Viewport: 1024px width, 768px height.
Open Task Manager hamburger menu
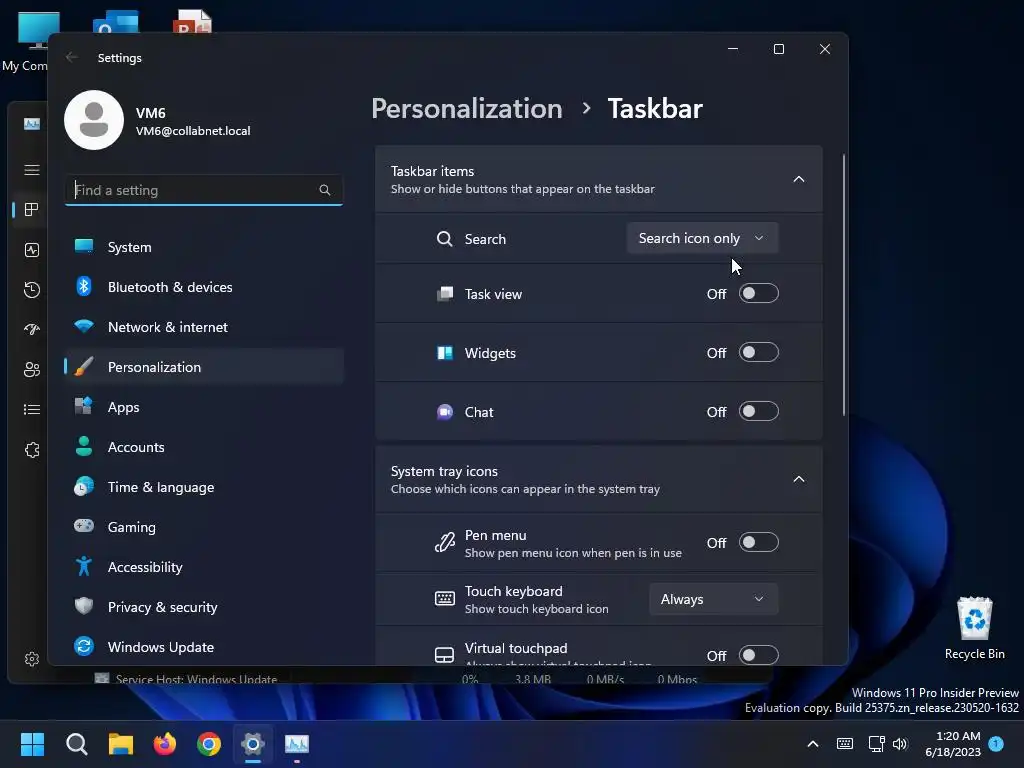(x=31, y=170)
